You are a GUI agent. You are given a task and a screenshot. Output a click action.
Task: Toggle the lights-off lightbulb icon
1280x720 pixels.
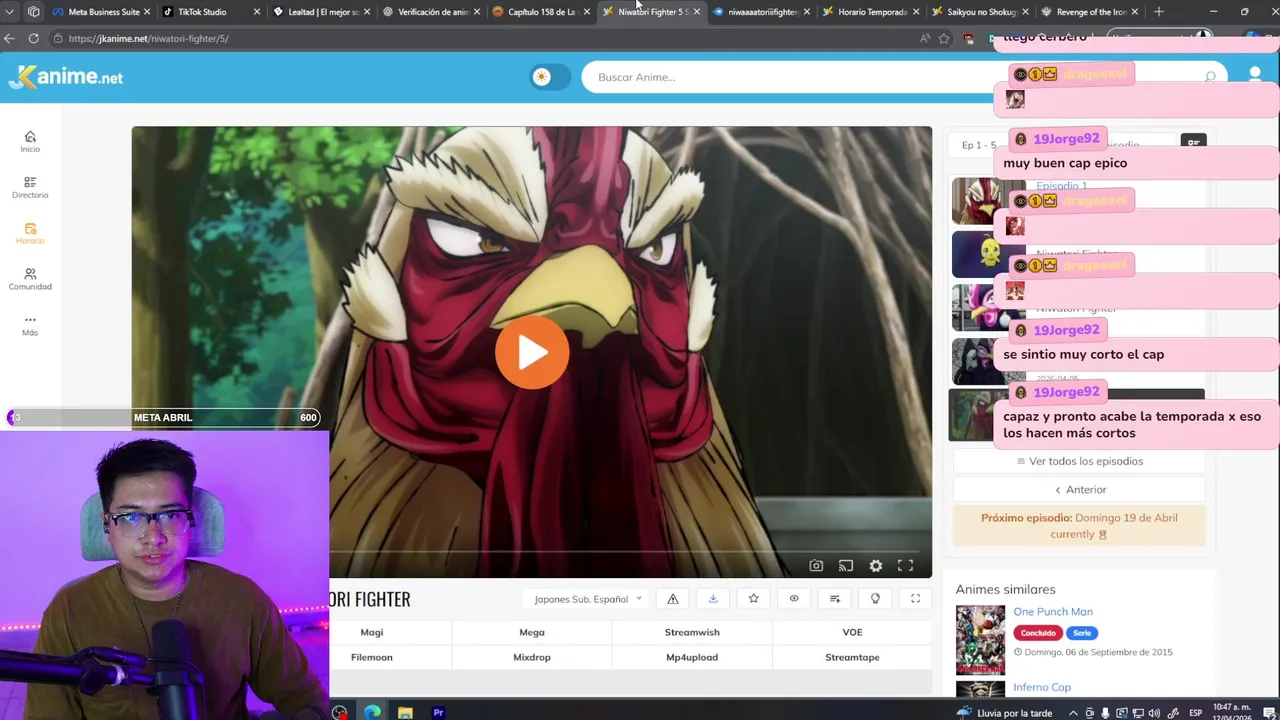click(875, 599)
